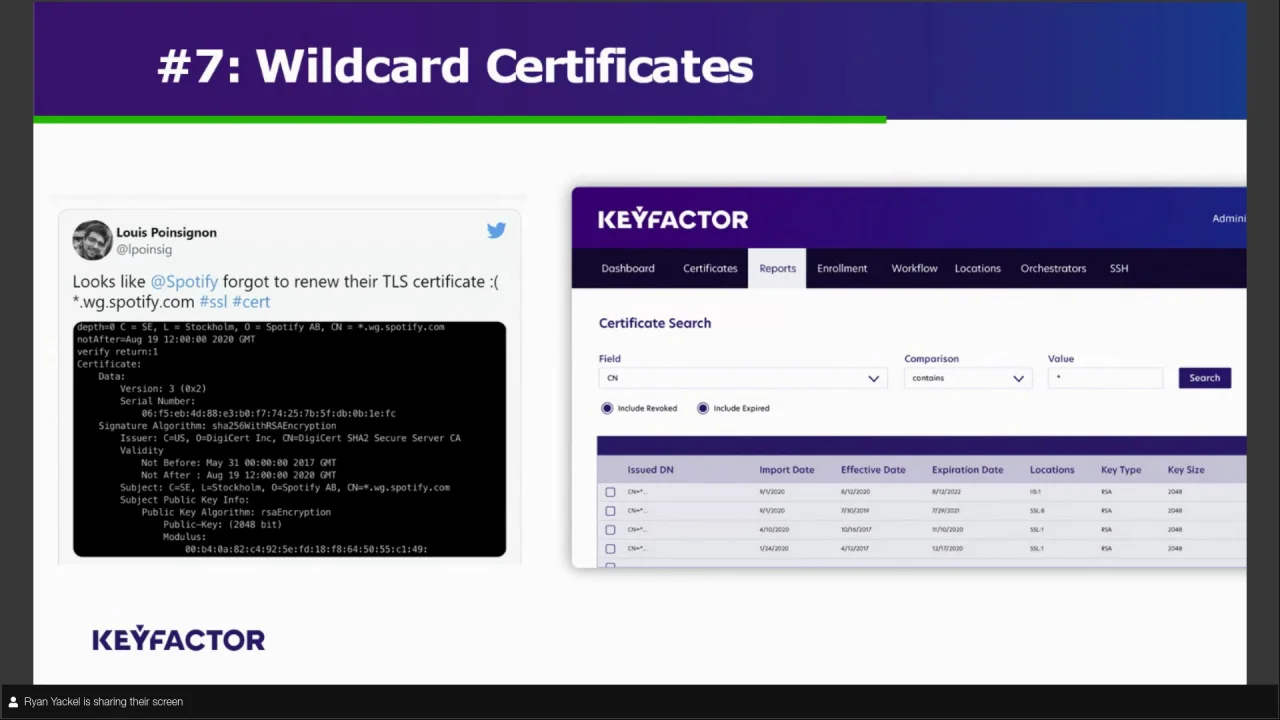Click the Search button
The height and width of the screenshot is (720, 1280).
1204,378
